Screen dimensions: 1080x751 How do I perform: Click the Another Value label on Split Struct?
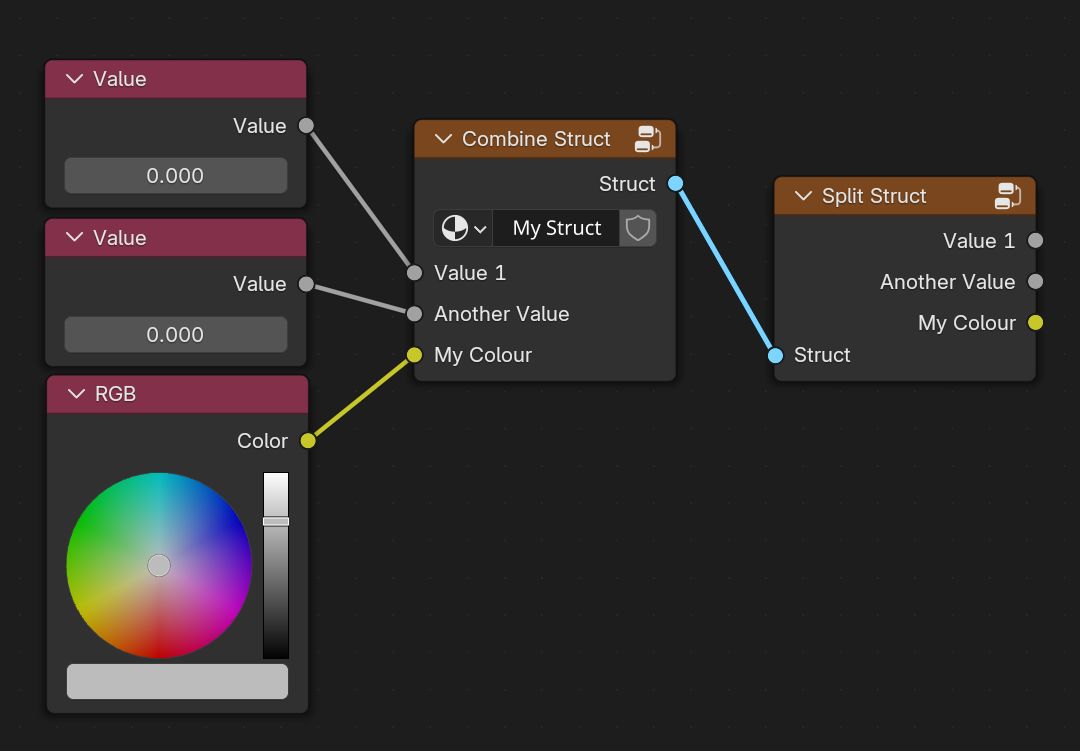click(x=947, y=282)
